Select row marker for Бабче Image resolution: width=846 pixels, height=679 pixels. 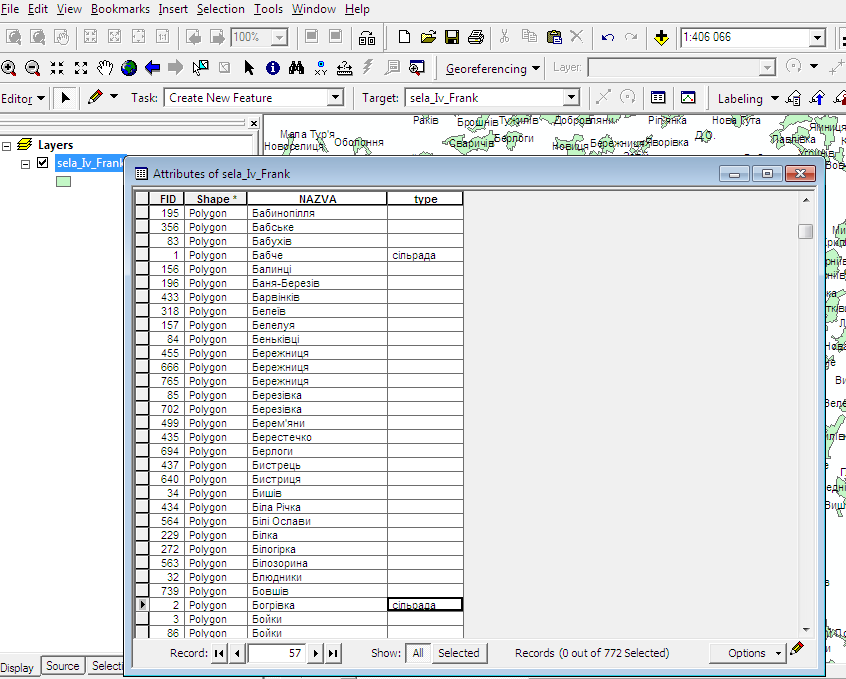(x=142, y=255)
